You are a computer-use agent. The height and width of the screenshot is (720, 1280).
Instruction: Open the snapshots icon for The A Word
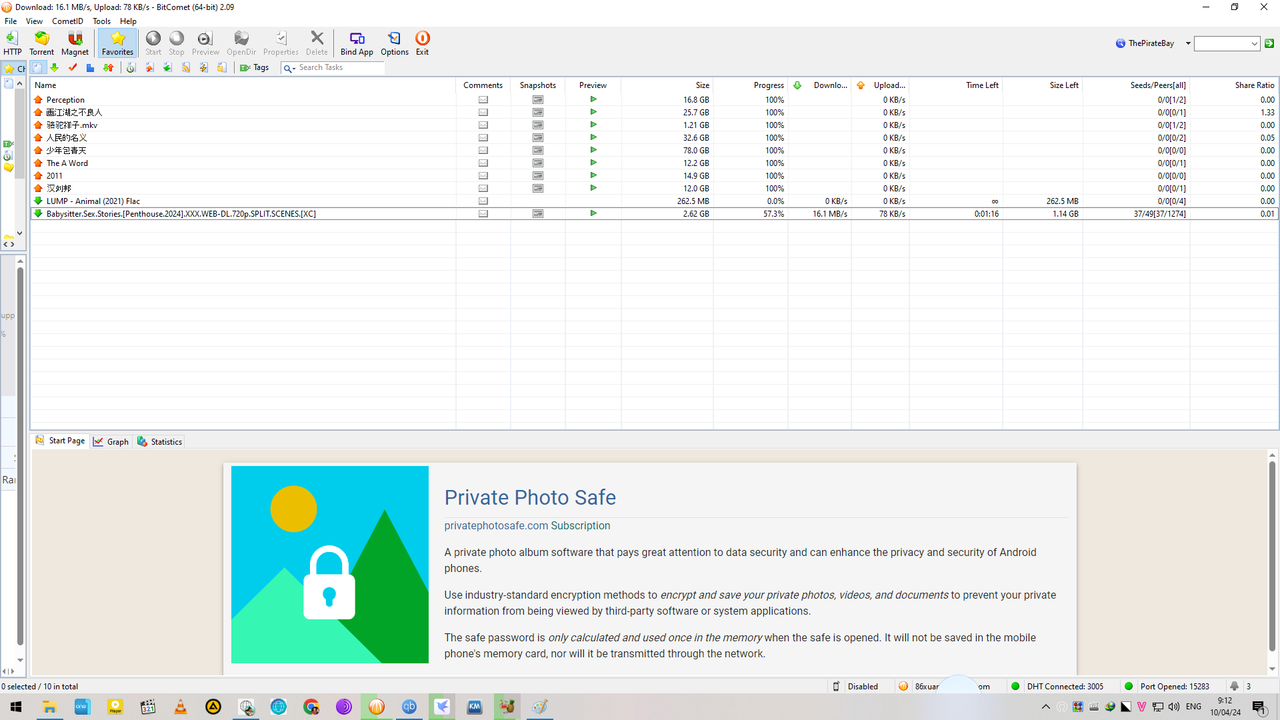(x=538, y=163)
